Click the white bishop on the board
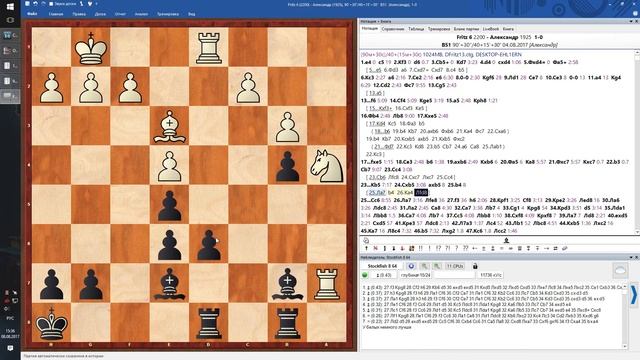Viewport: 640px width, 360px height. click(x=169, y=127)
